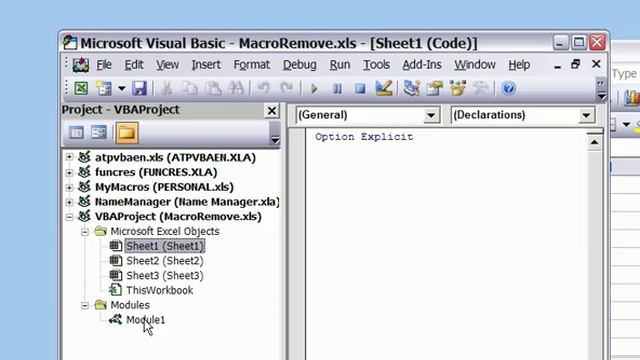This screenshot has width=640, height=360.
Task: Select funcres (FUNCRES.XLA) project
Action: pyautogui.click(x=156, y=172)
